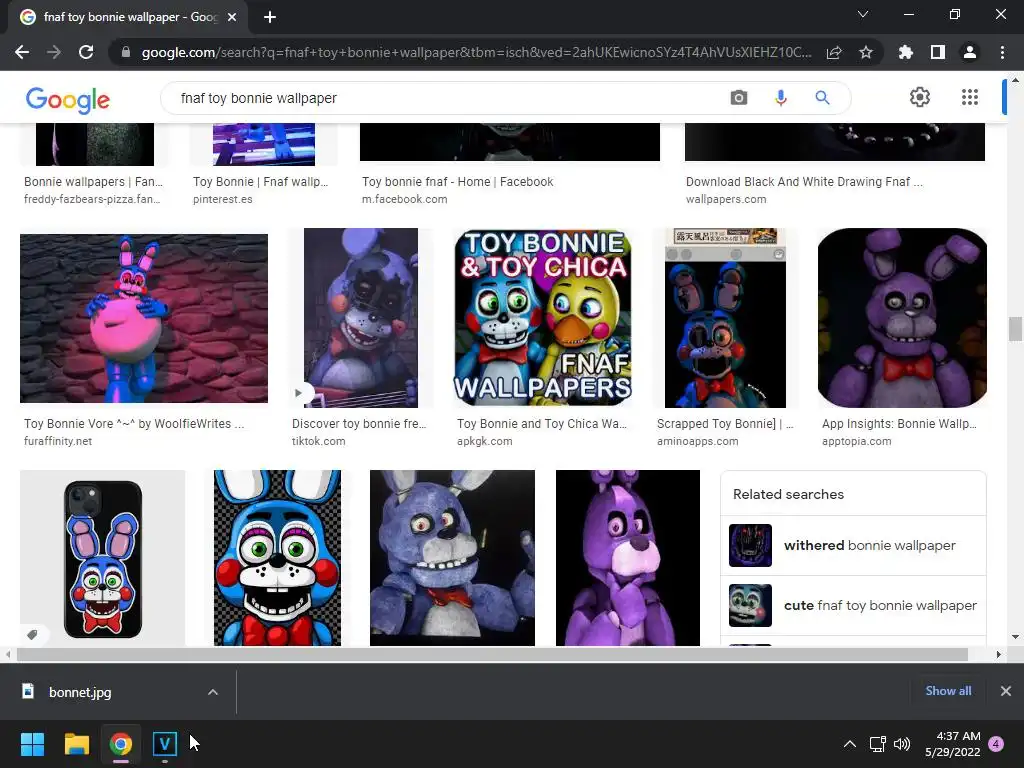
Task: Open the Chrome three-dot menu
Action: (x=1002, y=52)
